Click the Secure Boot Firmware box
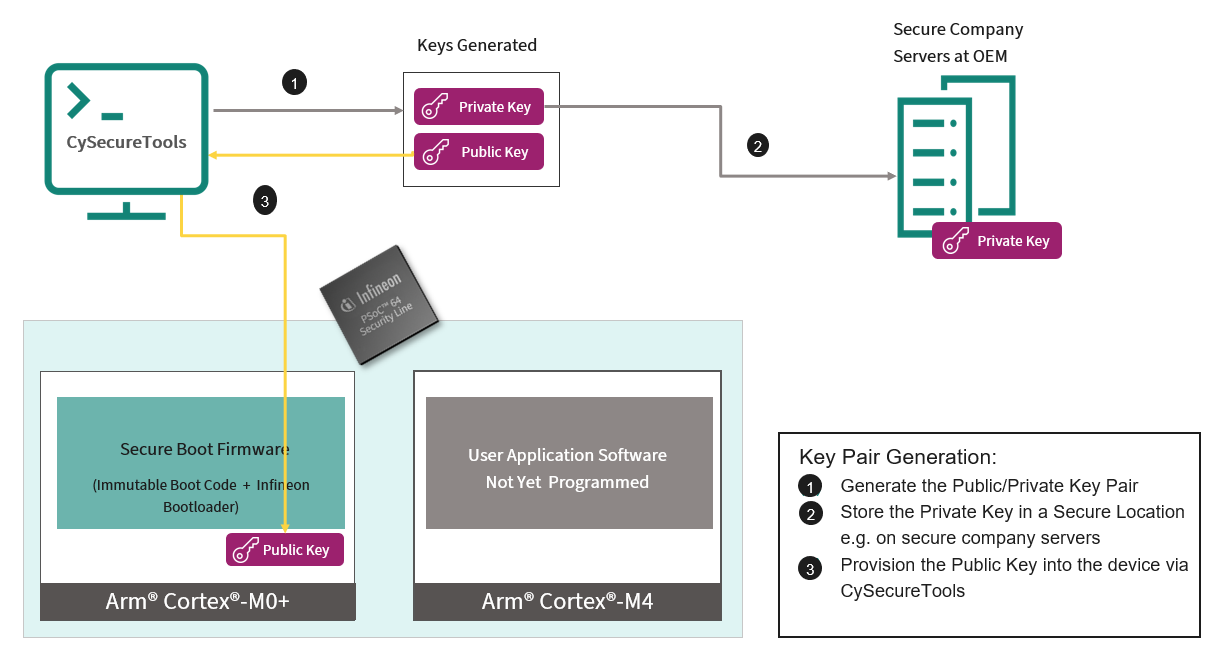The width and height of the screenshot is (1224, 656). coord(201,463)
